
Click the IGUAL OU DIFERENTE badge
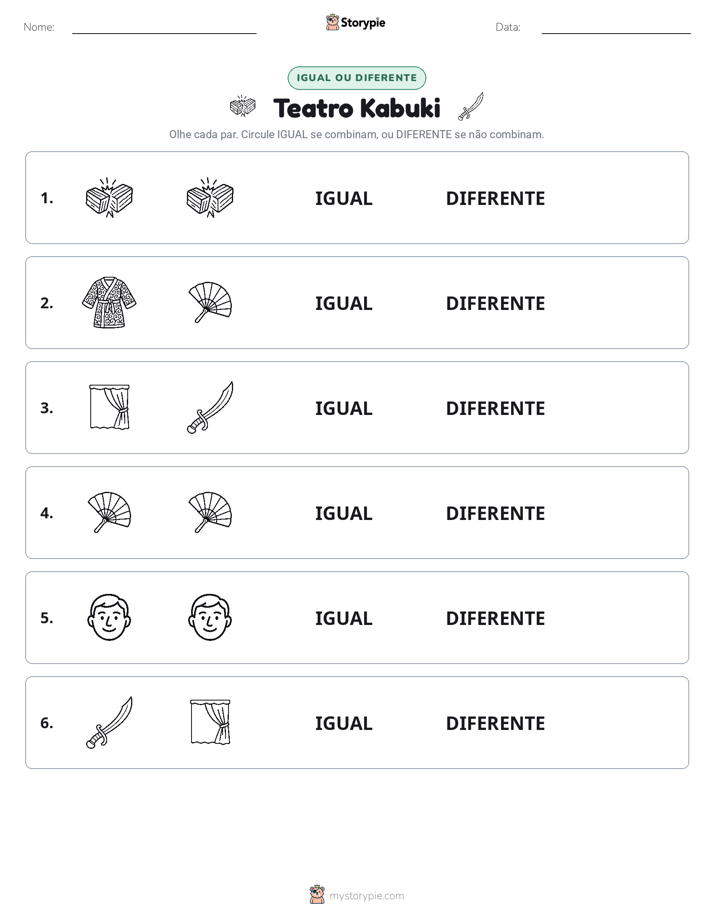click(x=356, y=78)
